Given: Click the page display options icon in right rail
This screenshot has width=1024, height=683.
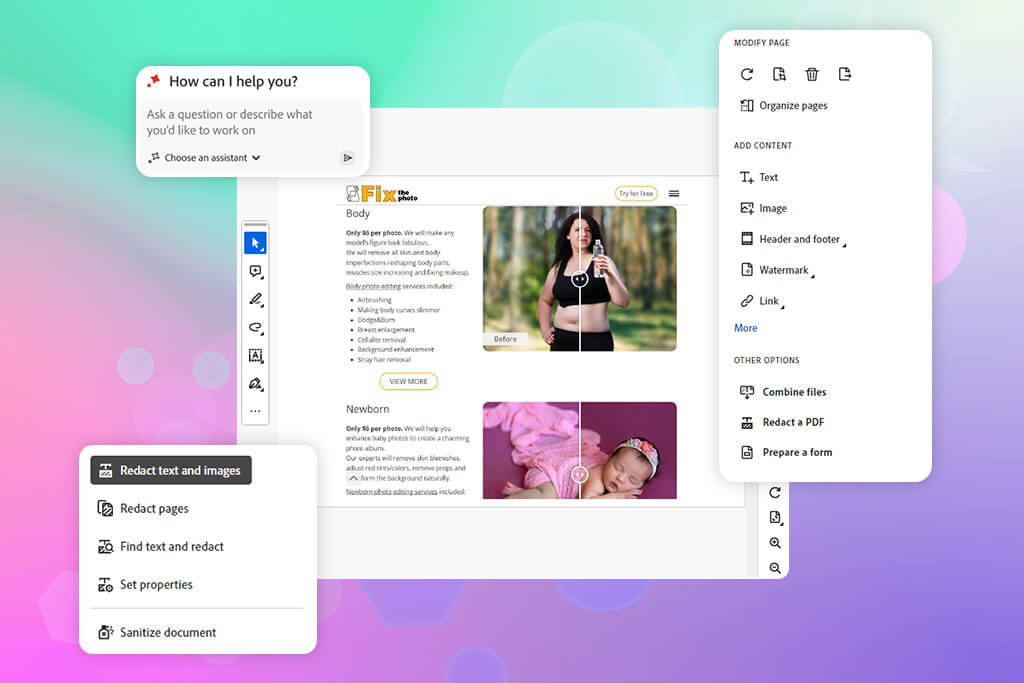Looking at the screenshot, I should (x=775, y=518).
